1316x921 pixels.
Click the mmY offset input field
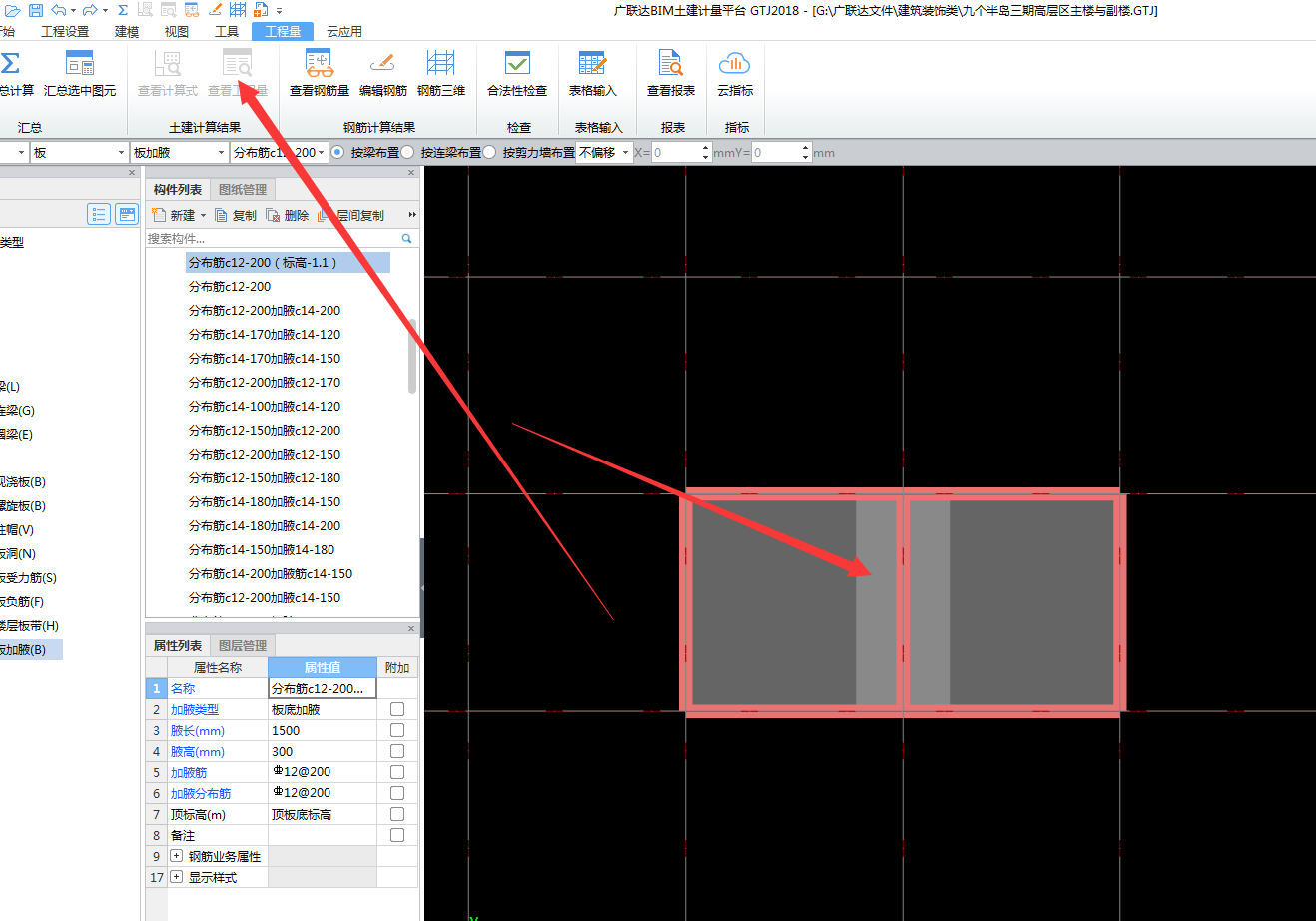775,152
